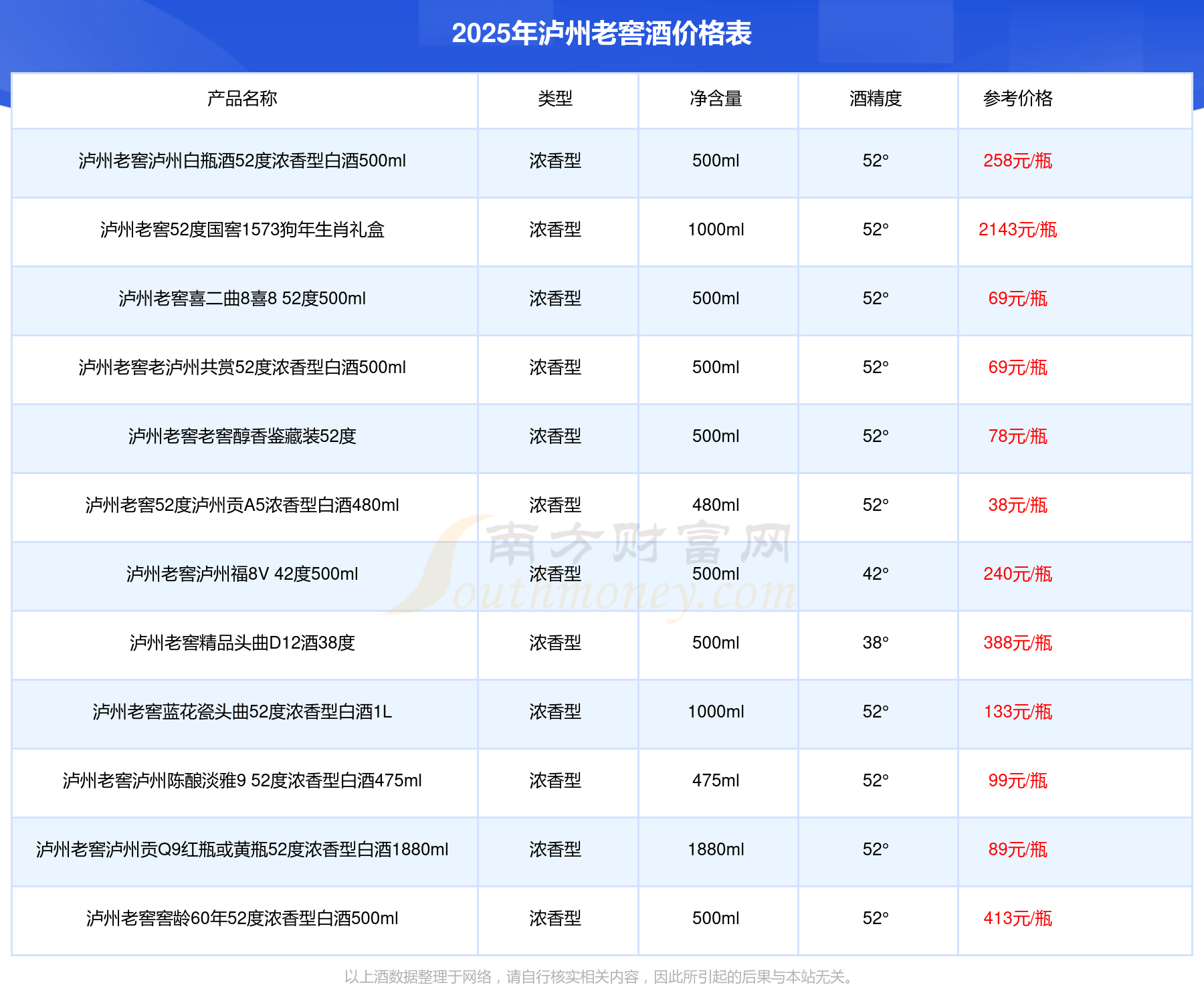
Task: Select product 泸州老窖窖龄60年52度浓香型白酒500ml
Action: click(x=242, y=919)
